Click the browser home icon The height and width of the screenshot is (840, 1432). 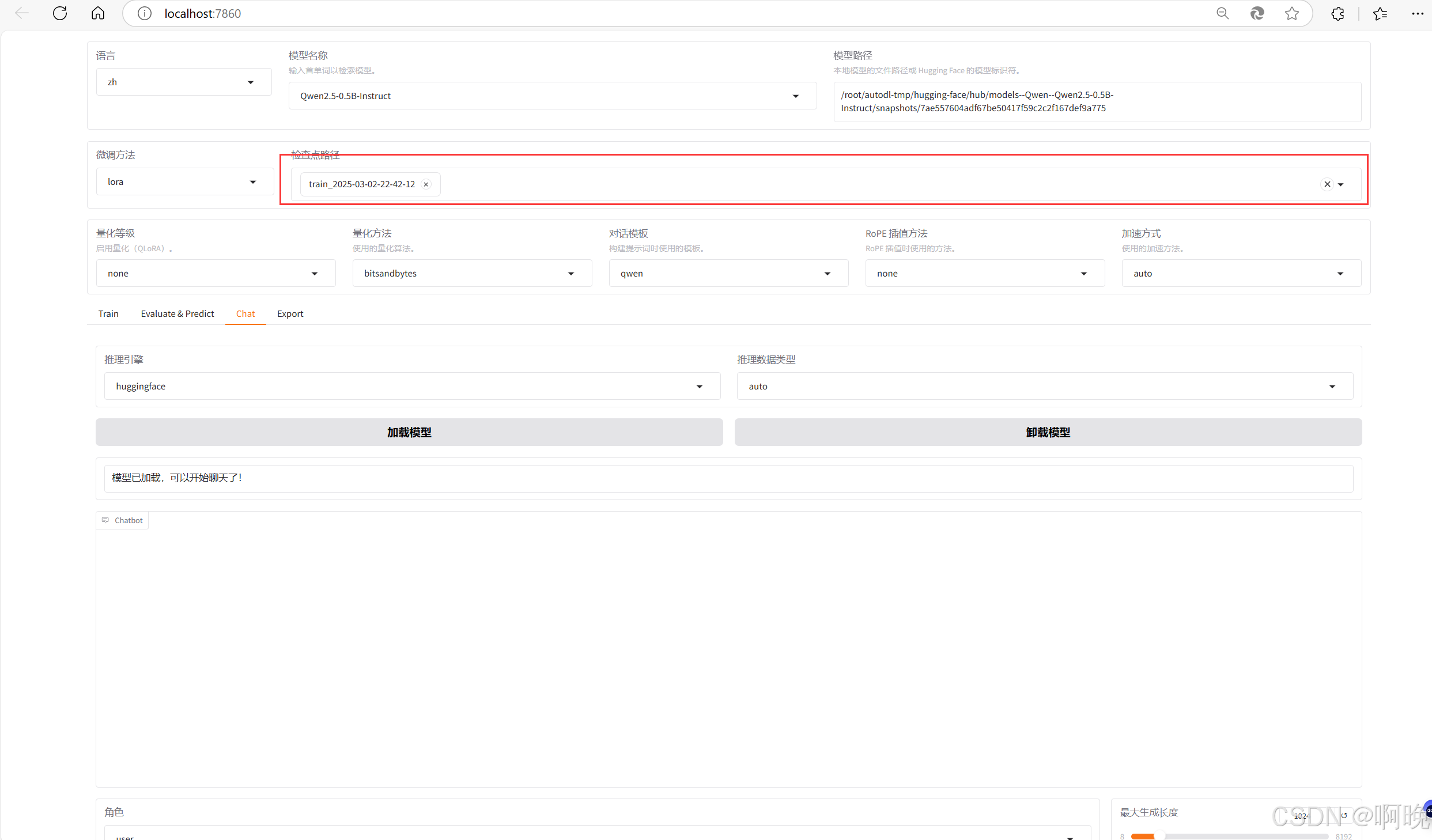[98, 13]
